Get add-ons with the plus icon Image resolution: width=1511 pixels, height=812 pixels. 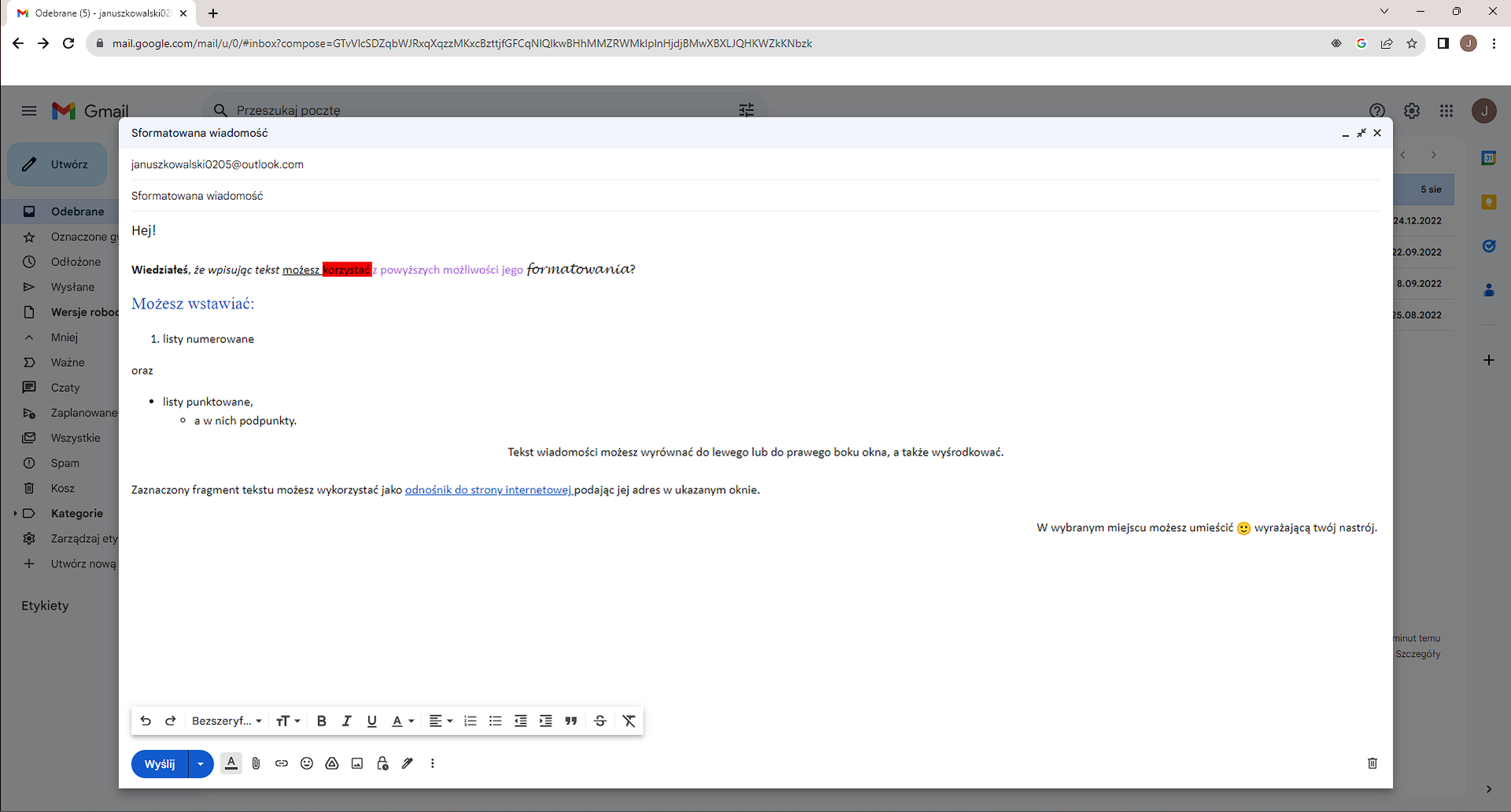[1488, 360]
